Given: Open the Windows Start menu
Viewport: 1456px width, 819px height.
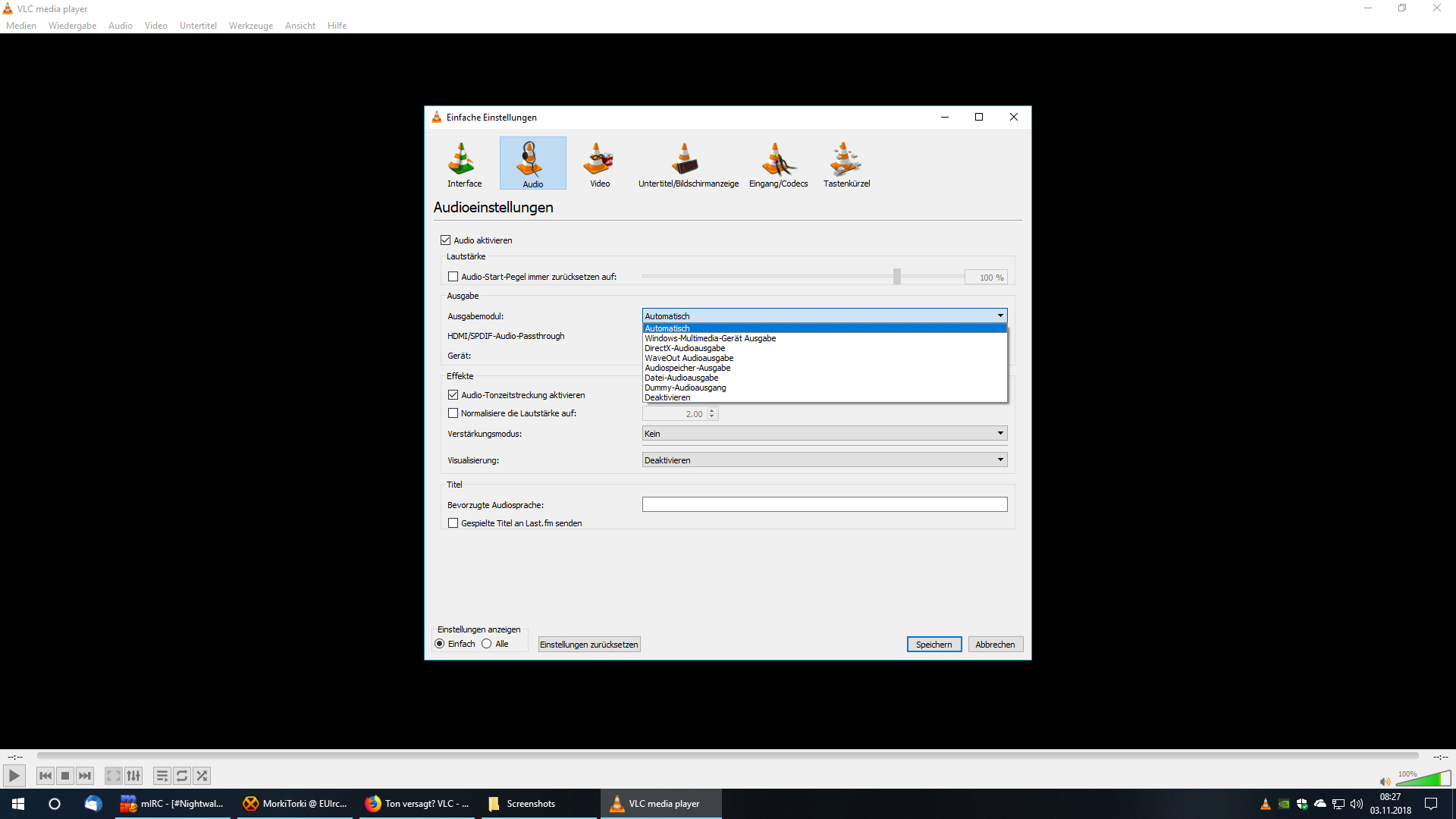Looking at the screenshot, I should [x=18, y=804].
